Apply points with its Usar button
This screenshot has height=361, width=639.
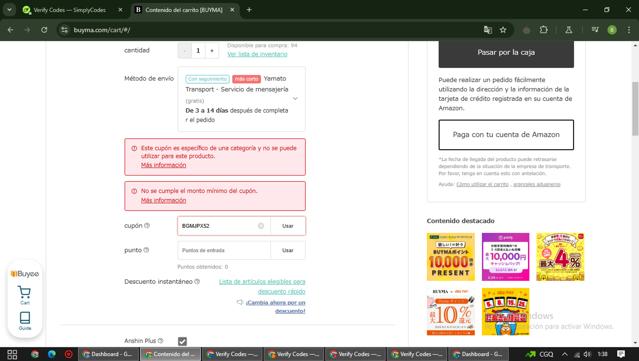click(x=288, y=250)
